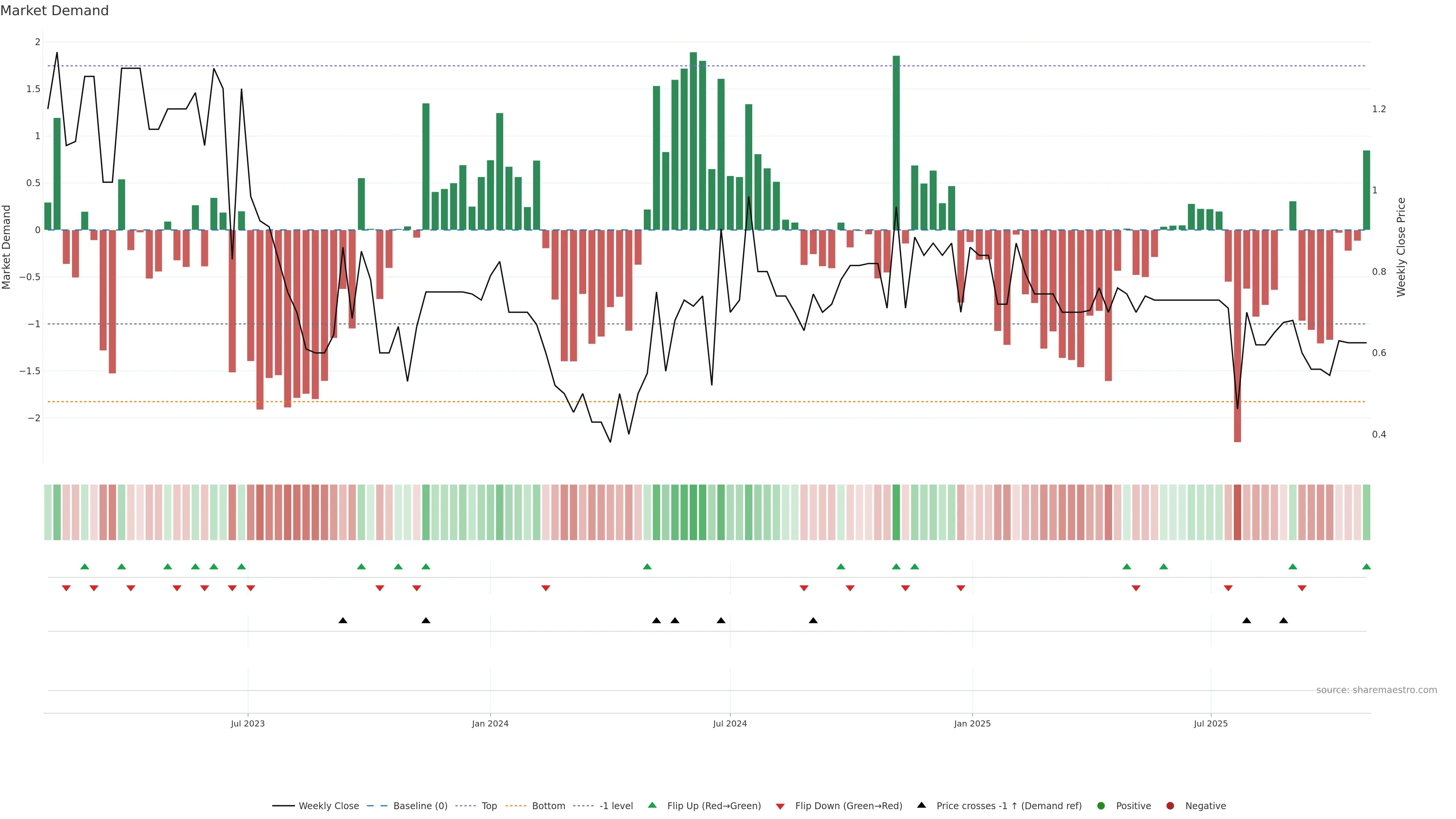Screen dimensions: 1456x819
Task: Click the Jul 2024 x-axis label
Action: click(x=730, y=723)
